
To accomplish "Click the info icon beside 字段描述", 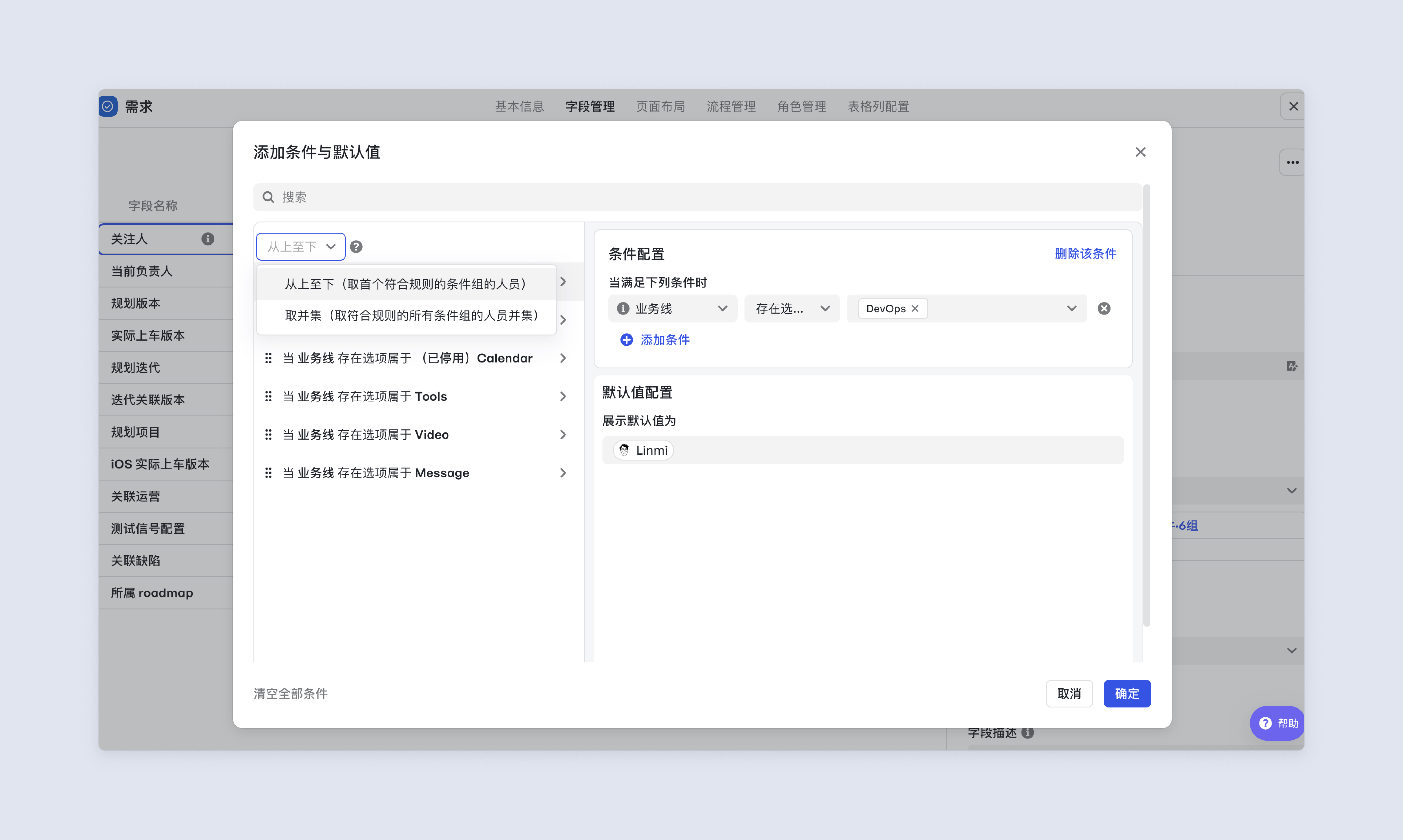I will (x=1028, y=732).
